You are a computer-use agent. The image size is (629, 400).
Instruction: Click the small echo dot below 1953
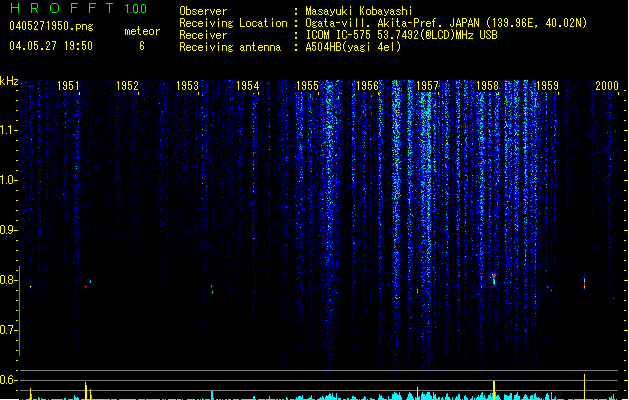pyautogui.click(x=212, y=289)
